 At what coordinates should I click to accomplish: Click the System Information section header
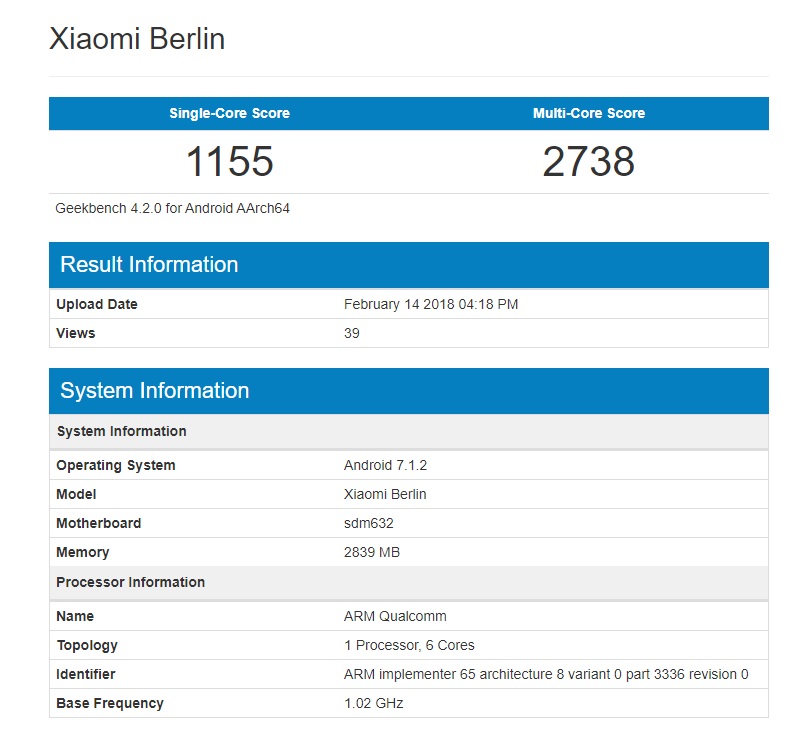153,391
